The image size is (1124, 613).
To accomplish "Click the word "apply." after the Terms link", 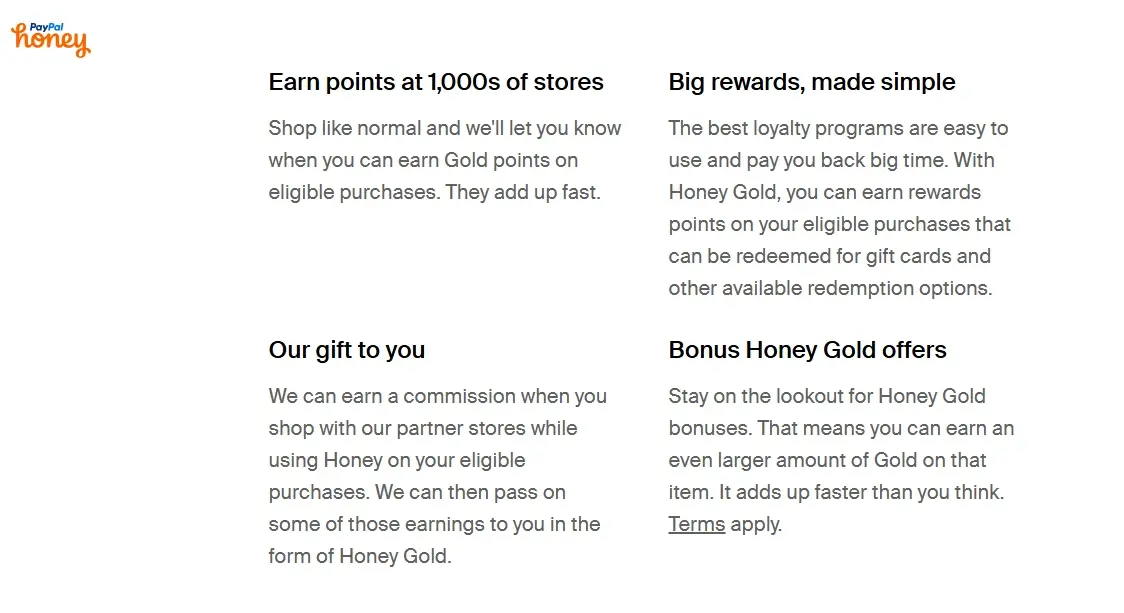I will coord(756,524).
